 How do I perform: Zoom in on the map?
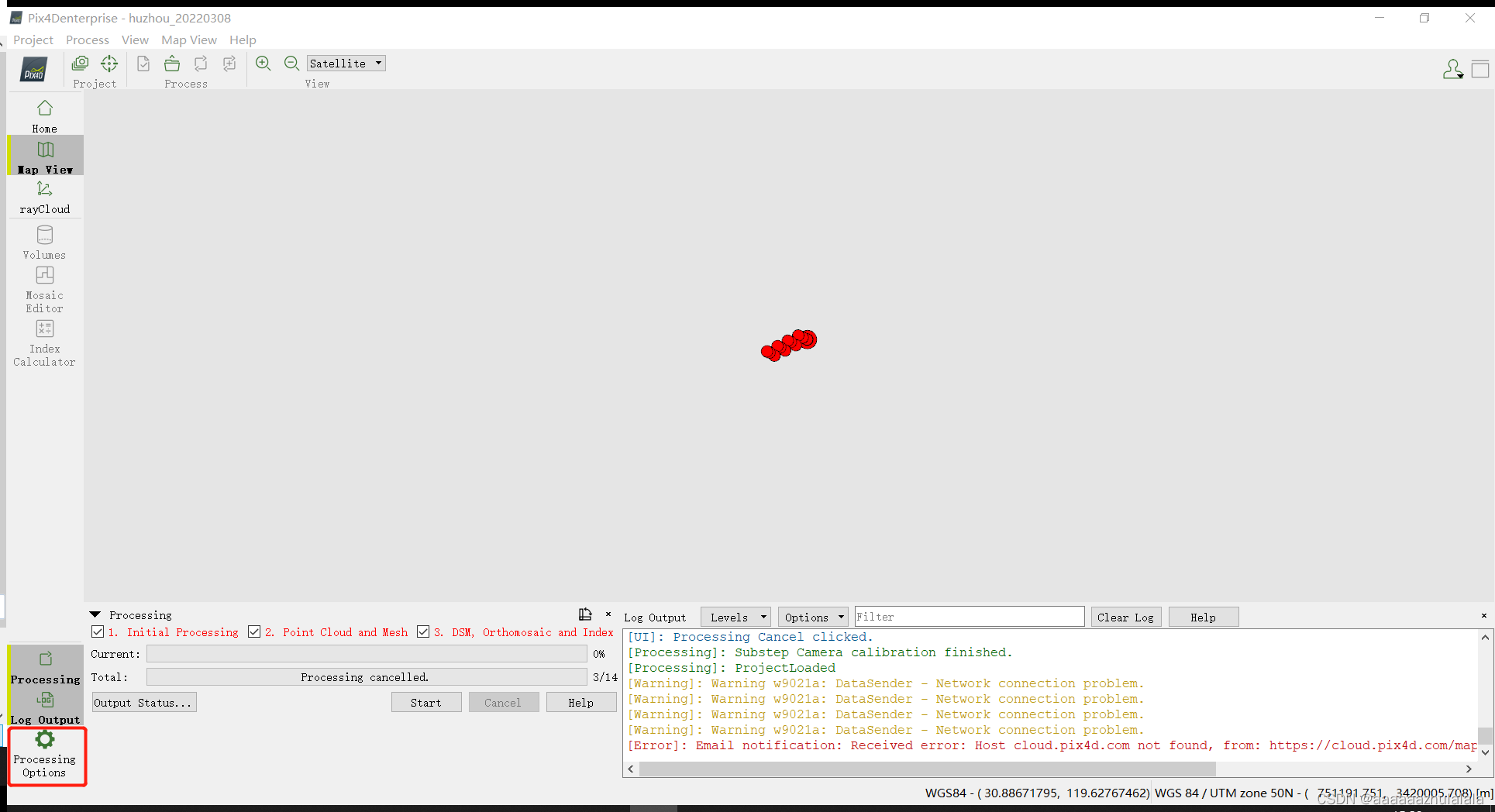pyautogui.click(x=264, y=64)
